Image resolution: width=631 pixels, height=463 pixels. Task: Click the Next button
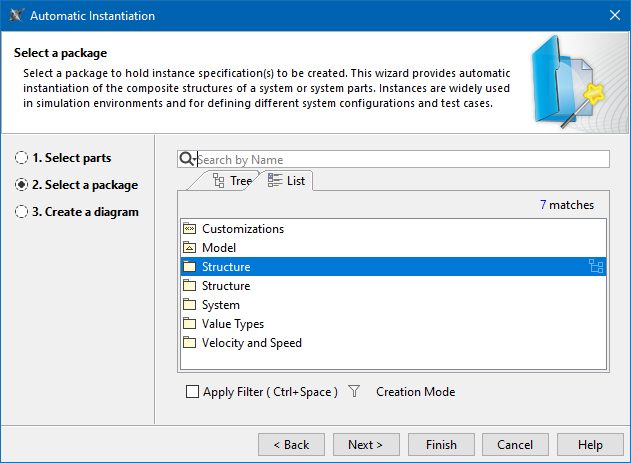pyautogui.click(x=365, y=445)
